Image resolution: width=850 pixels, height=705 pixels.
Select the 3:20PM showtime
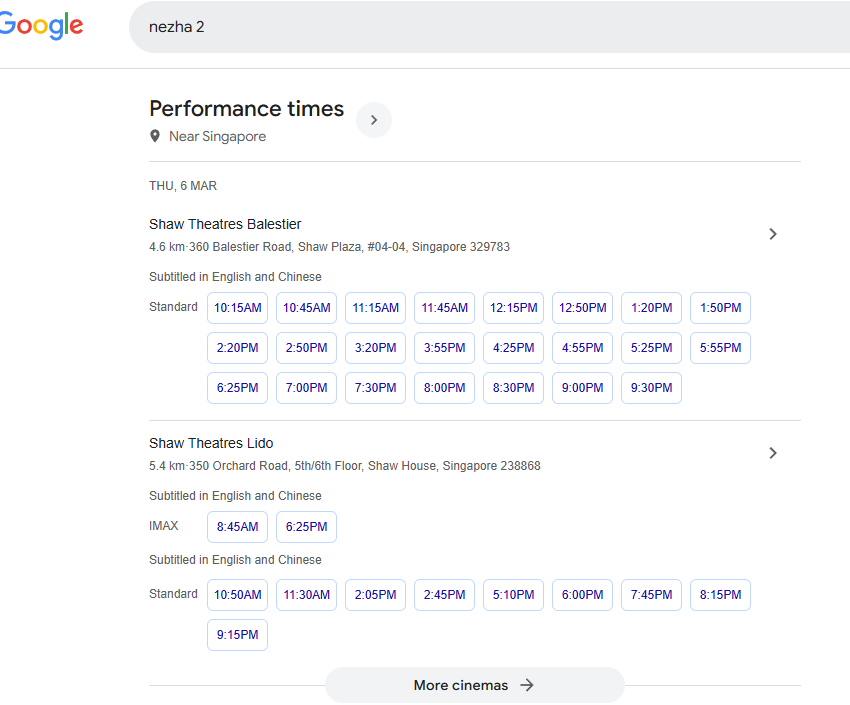375,348
